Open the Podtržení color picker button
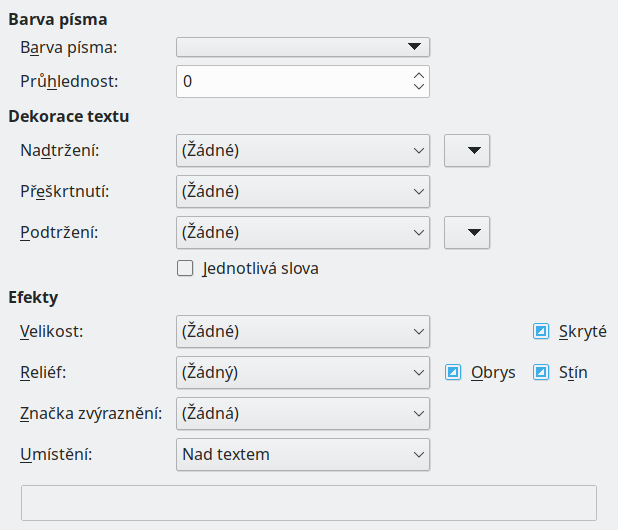The image size is (618, 530). [466, 232]
